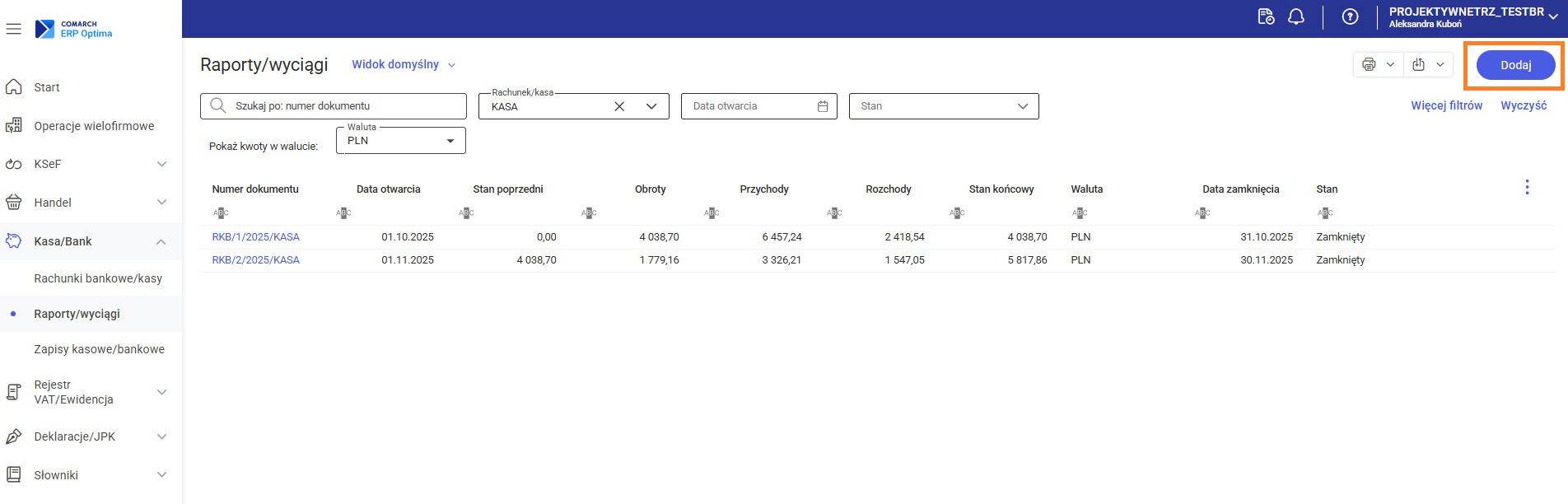The width and height of the screenshot is (1568, 504).
Task: Click the document clock icon in header
Action: [1266, 16]
